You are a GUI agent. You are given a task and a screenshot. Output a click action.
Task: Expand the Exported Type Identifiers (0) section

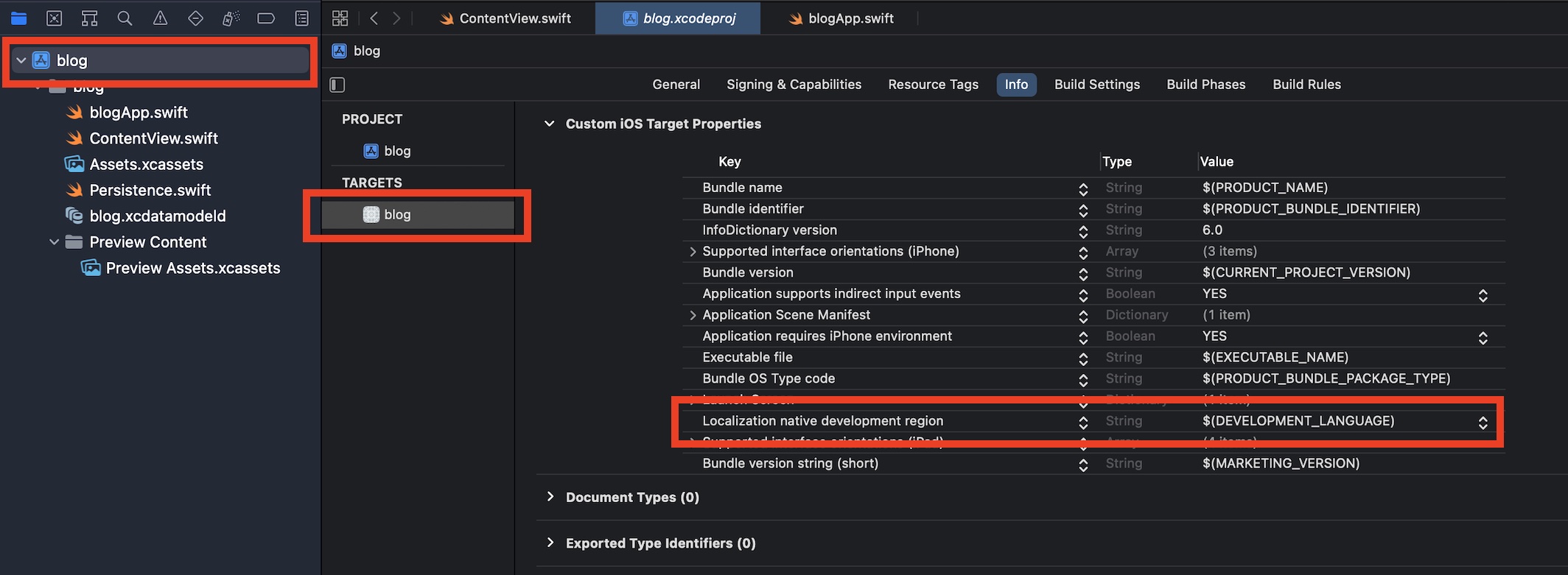tap(550, 543)
